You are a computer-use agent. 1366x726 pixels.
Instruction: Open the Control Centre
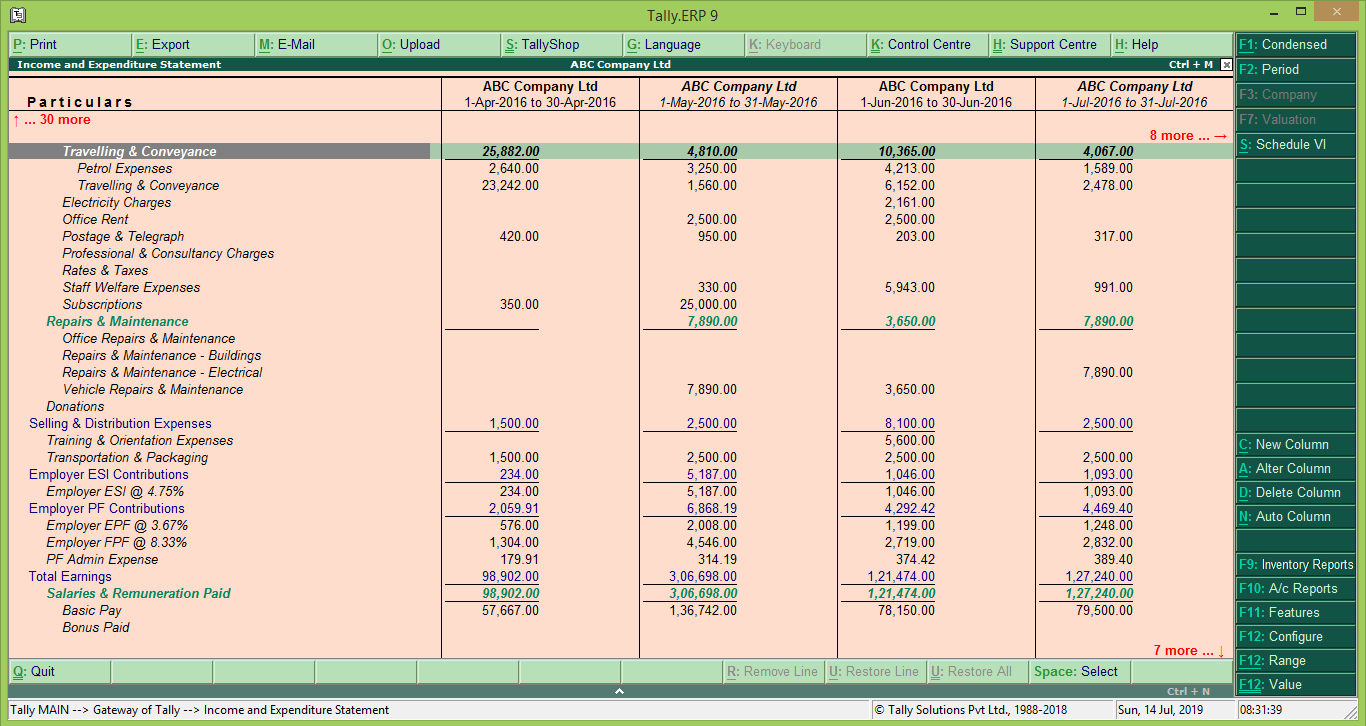pos(928,45)
